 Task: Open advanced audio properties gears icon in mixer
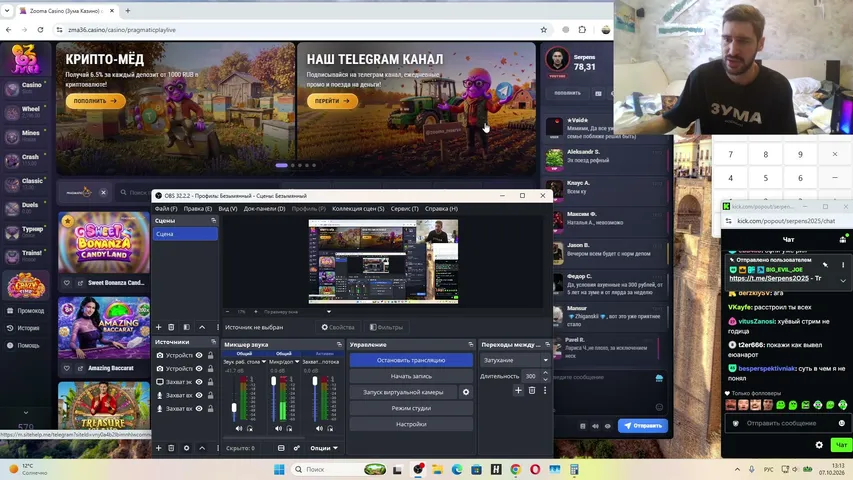pos(296,448)
